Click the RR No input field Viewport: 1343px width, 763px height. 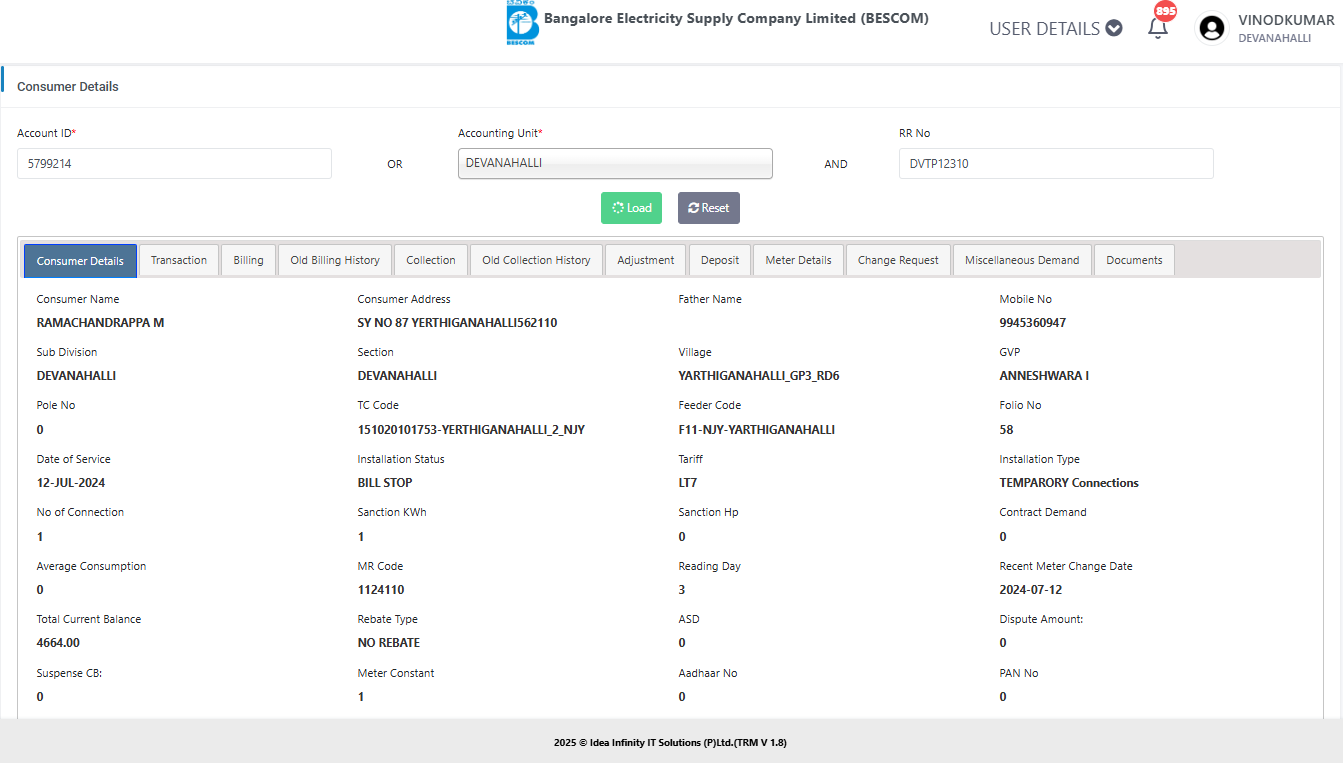pyautogui.click(x=1056, y=164)
